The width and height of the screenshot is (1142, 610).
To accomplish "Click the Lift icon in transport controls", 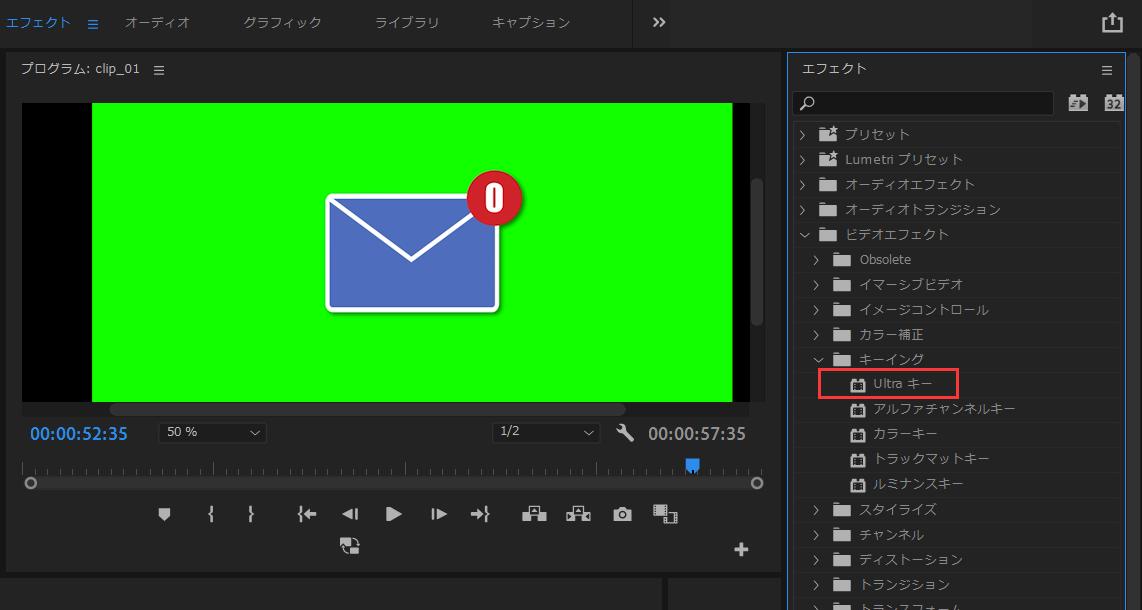I will [535, 514].
